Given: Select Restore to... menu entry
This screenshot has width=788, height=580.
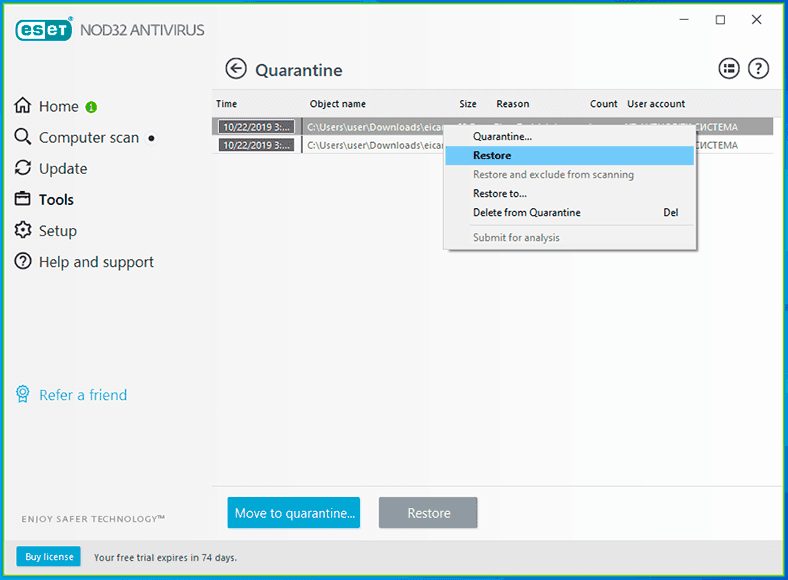Looking at the screenshot, I should (x=569, y=194).
